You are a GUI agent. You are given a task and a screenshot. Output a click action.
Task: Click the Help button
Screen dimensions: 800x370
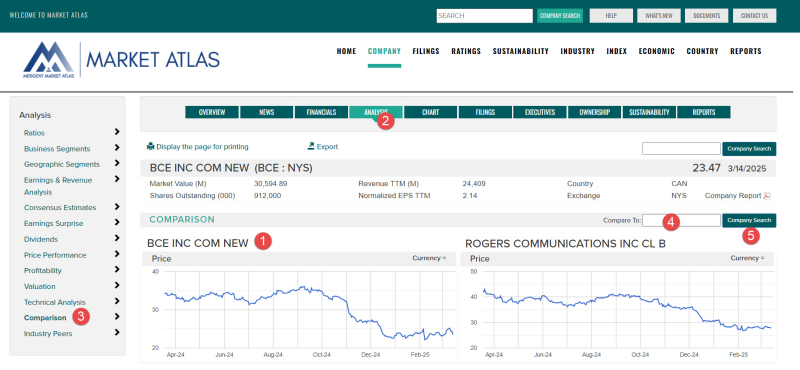point(611,16)
